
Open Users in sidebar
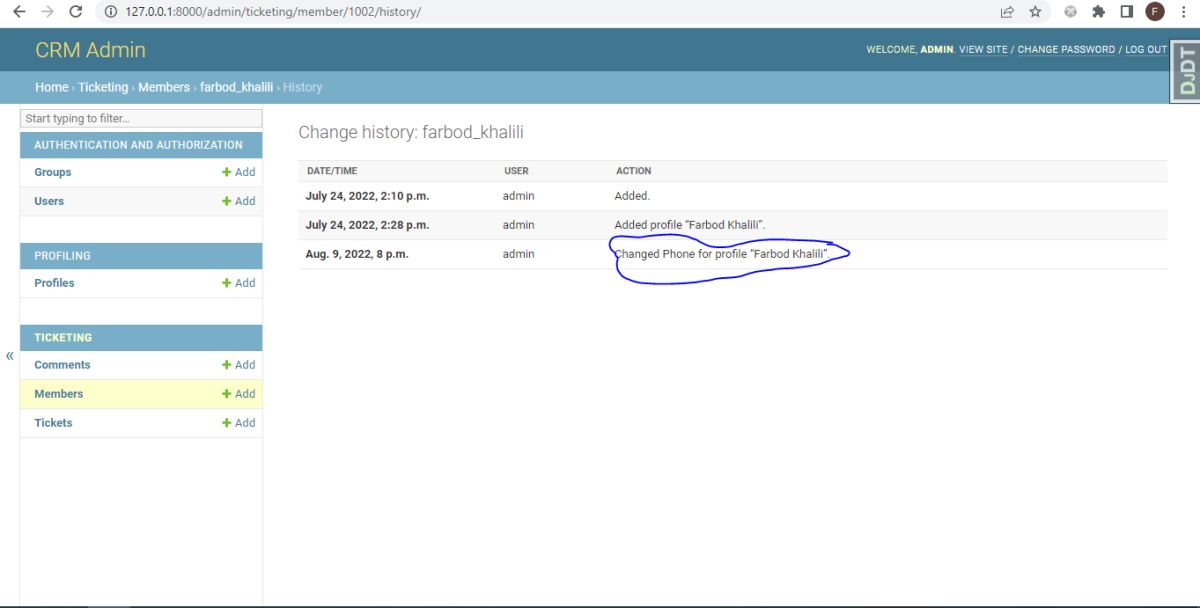[49, 201]
